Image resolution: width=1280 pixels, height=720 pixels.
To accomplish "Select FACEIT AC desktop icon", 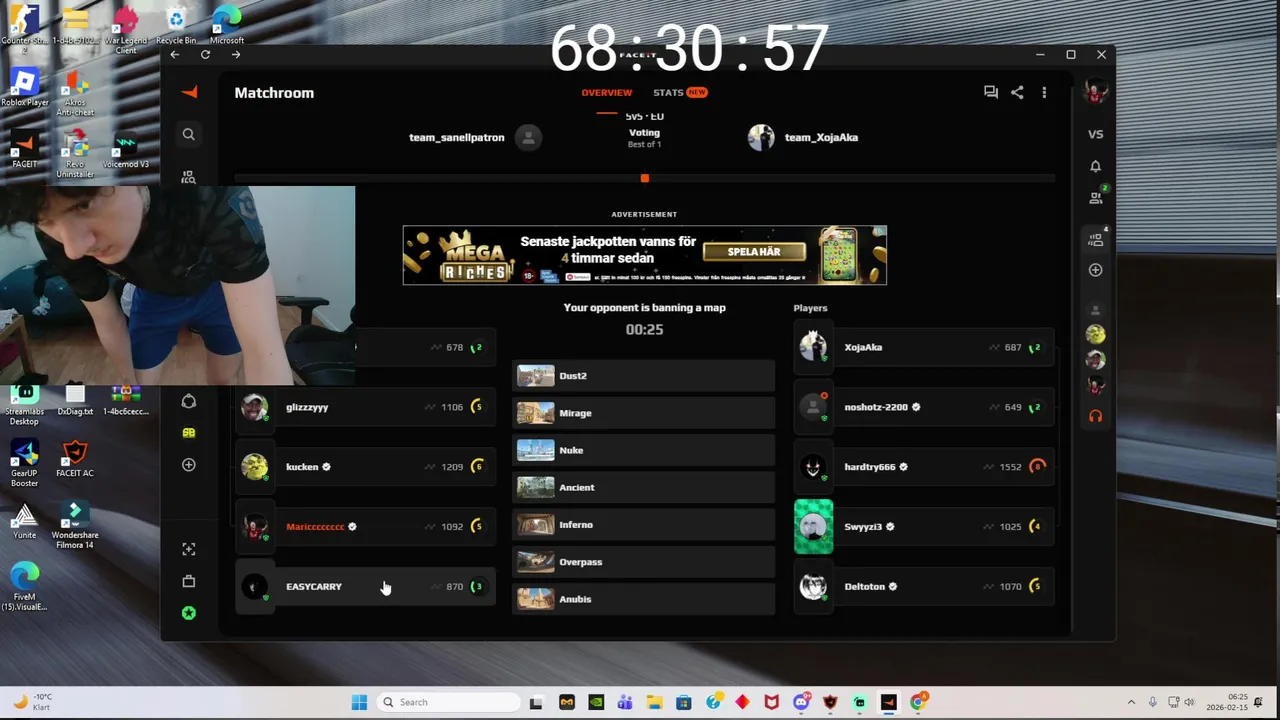I will point(75,460).
